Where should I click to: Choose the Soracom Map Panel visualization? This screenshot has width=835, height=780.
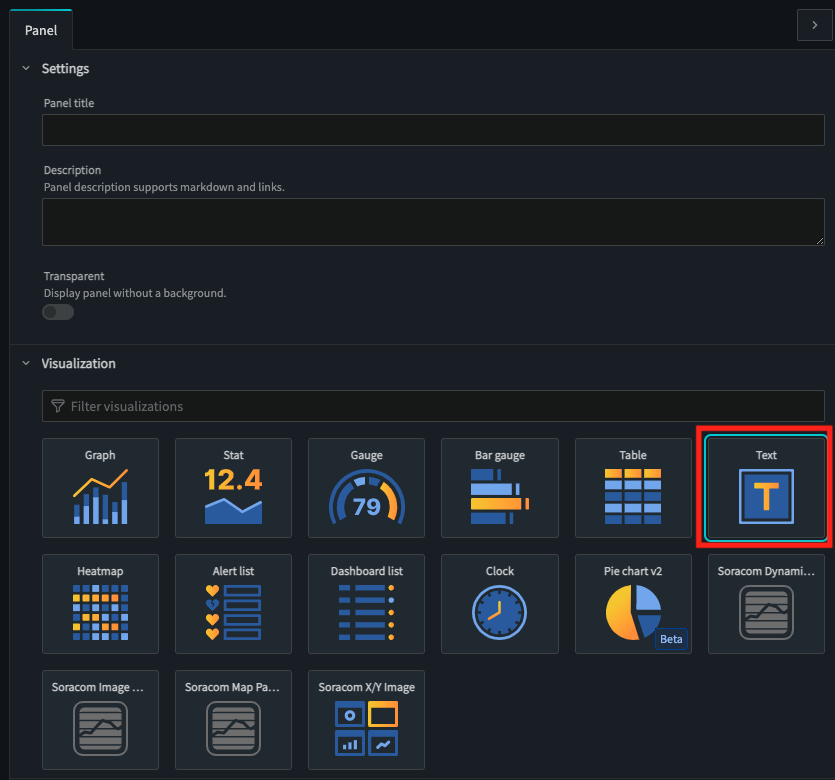[233, 720]
